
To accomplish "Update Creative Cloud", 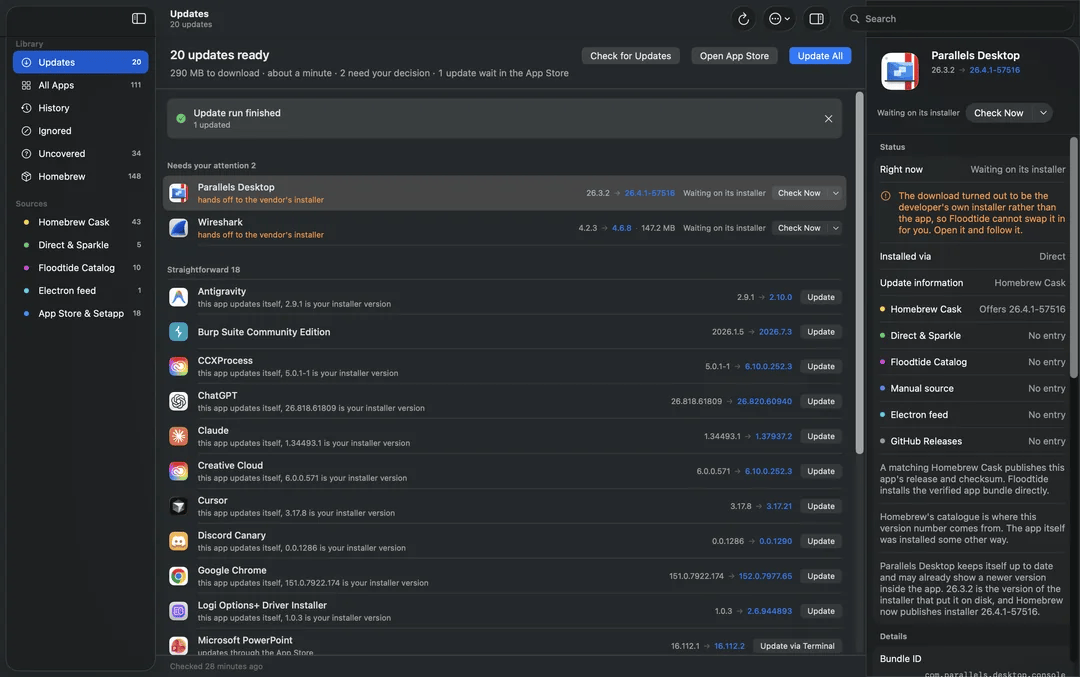I will 821,471.
